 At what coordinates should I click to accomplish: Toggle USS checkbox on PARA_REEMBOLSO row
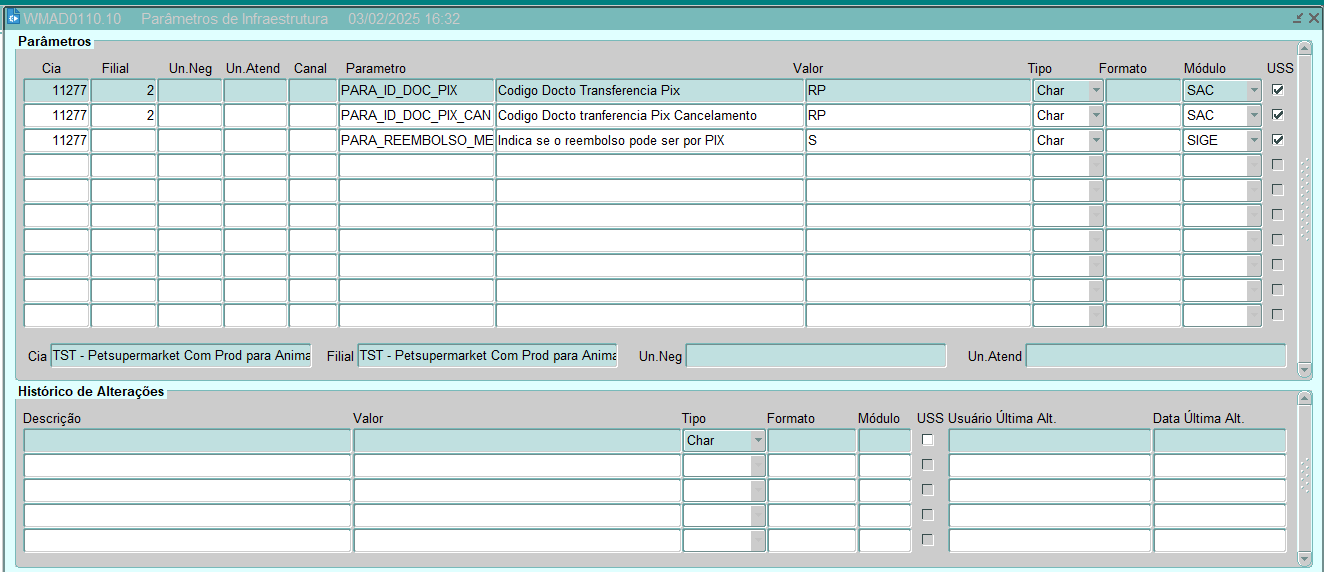[1277, 140]
